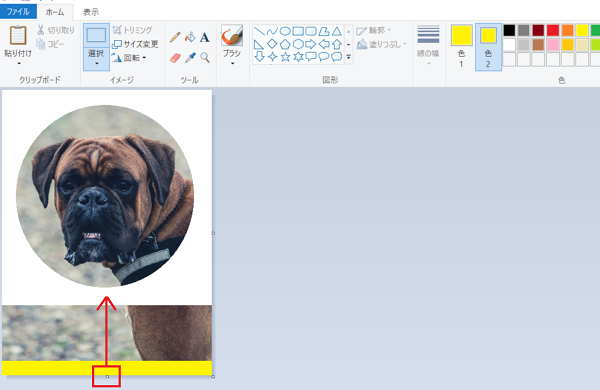Pick the black color swatch
The height and width of the screenshot is (390, 600).
click(509, 30)
